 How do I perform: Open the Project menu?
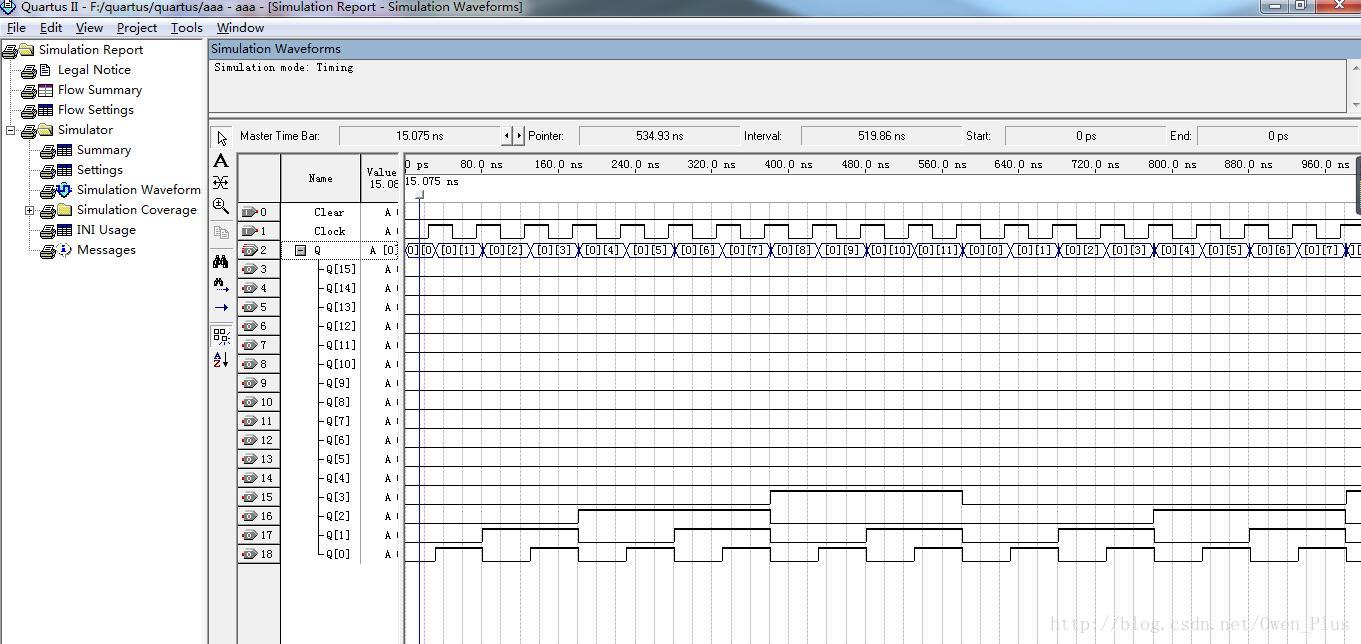pyautogui.click(x=136, y=28)
